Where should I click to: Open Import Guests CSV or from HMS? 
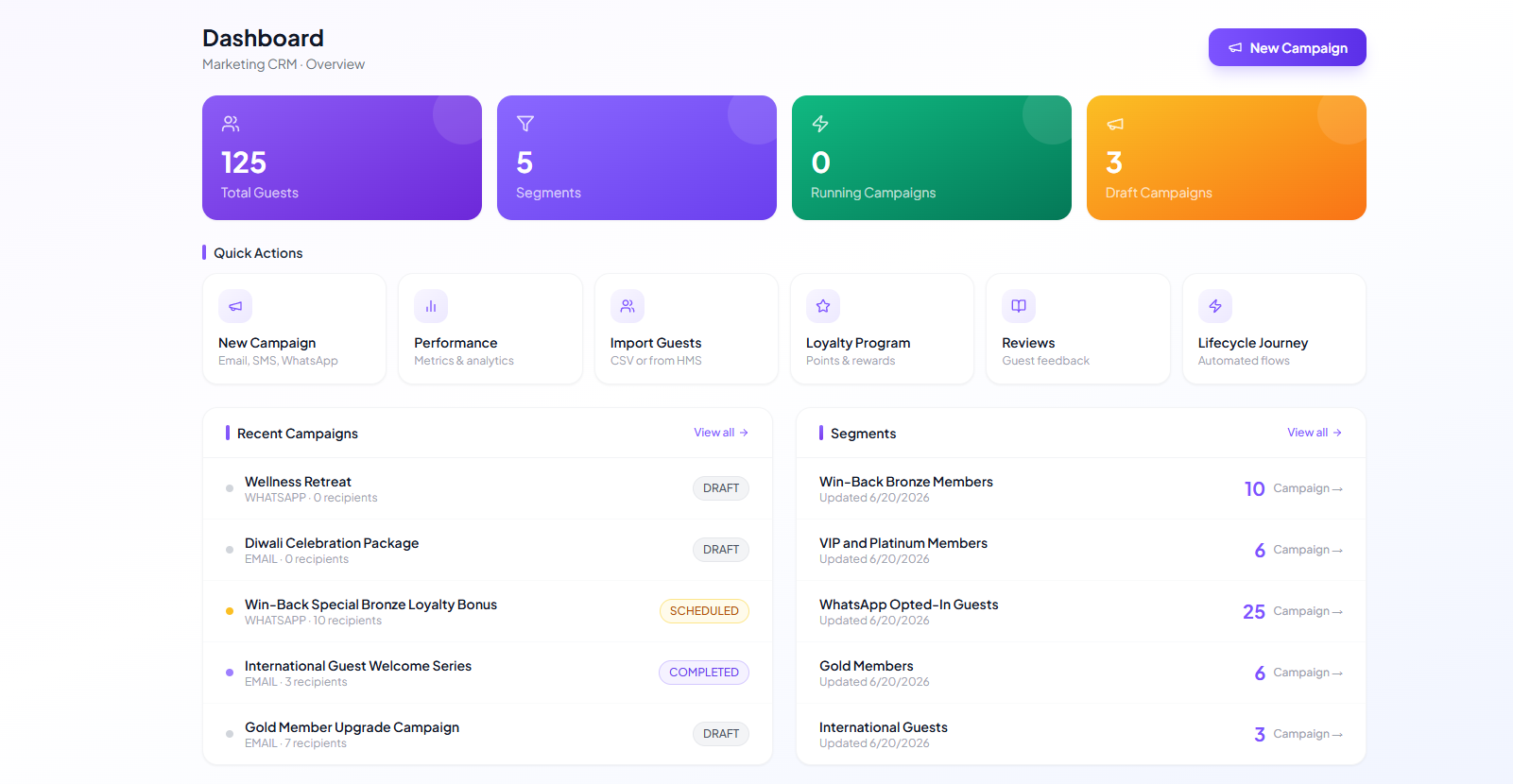(686, 329)
